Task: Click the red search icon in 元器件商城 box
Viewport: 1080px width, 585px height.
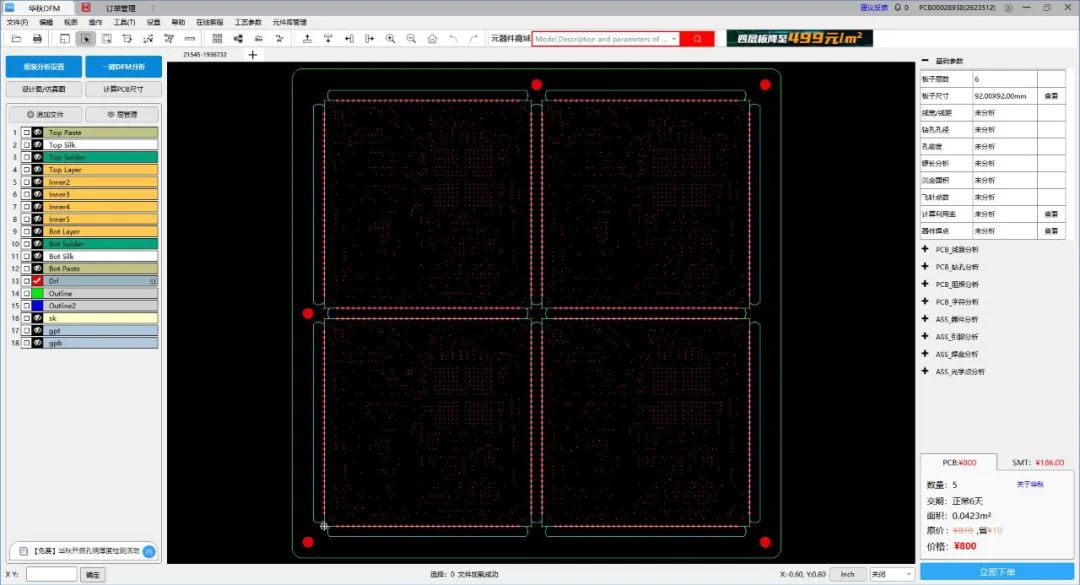Action: (x=699, y=39)
